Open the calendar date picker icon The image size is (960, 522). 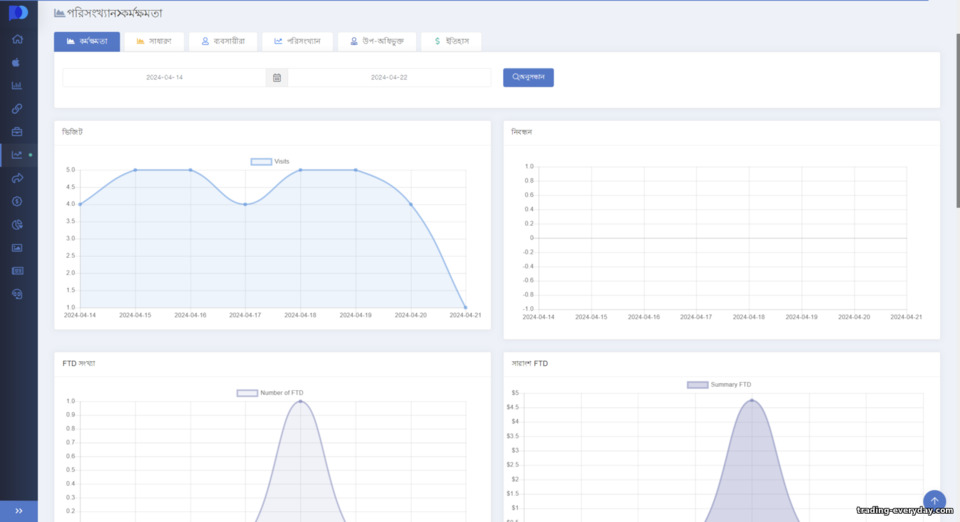pos(277,78)
